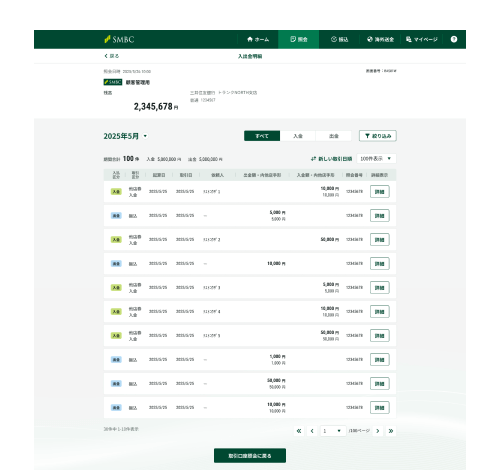The image size is (500, 470).
Task: Click the SMBC logo in header
Action: point(119,39)
